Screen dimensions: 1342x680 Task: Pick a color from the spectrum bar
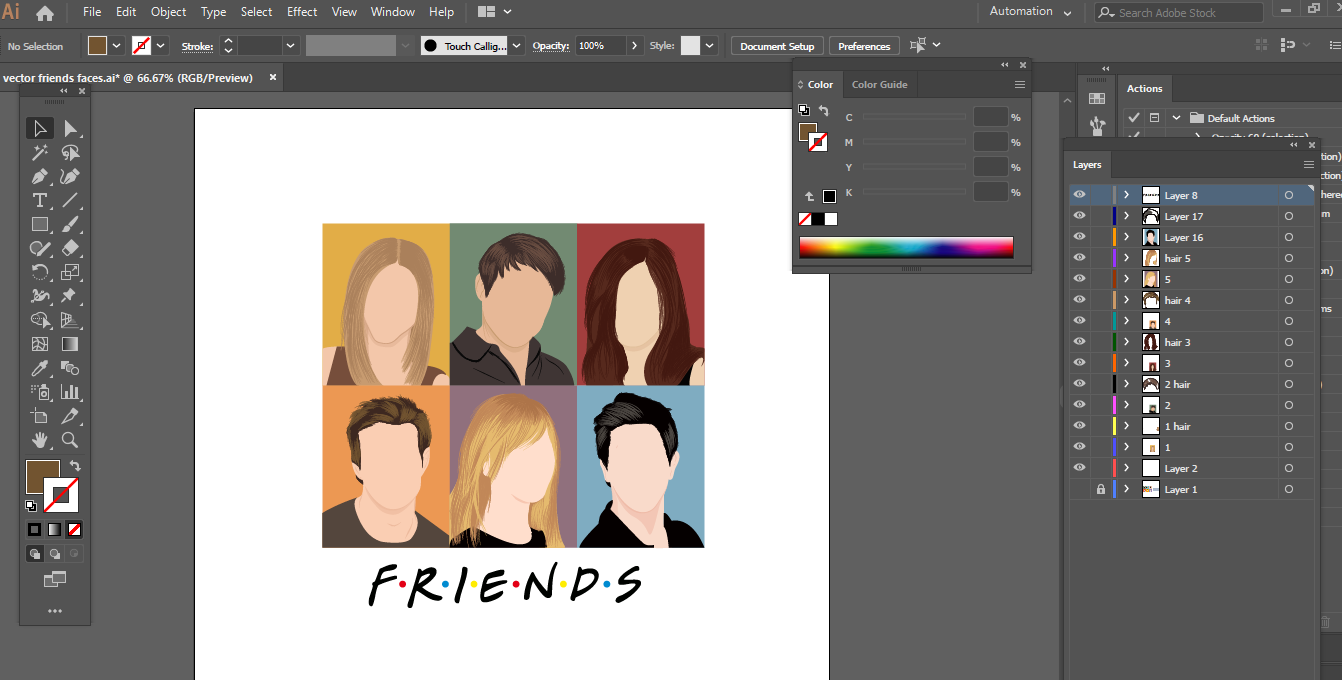coord(906,247)
